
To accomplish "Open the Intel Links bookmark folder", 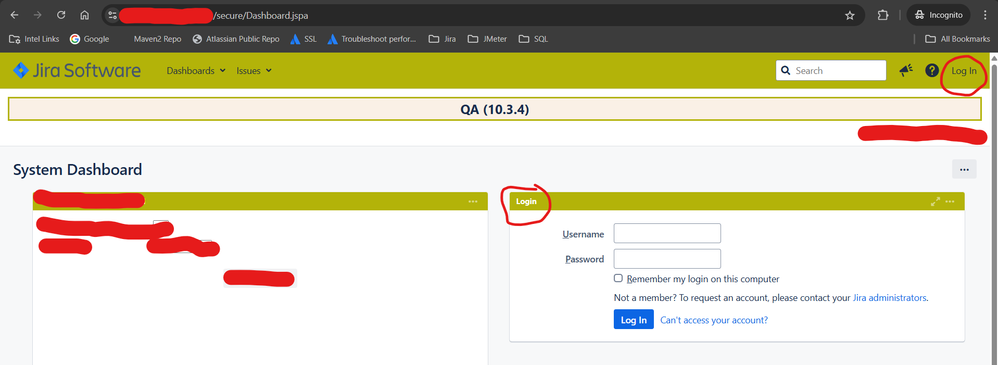I will pyautogui.click(x=34, y=39).
